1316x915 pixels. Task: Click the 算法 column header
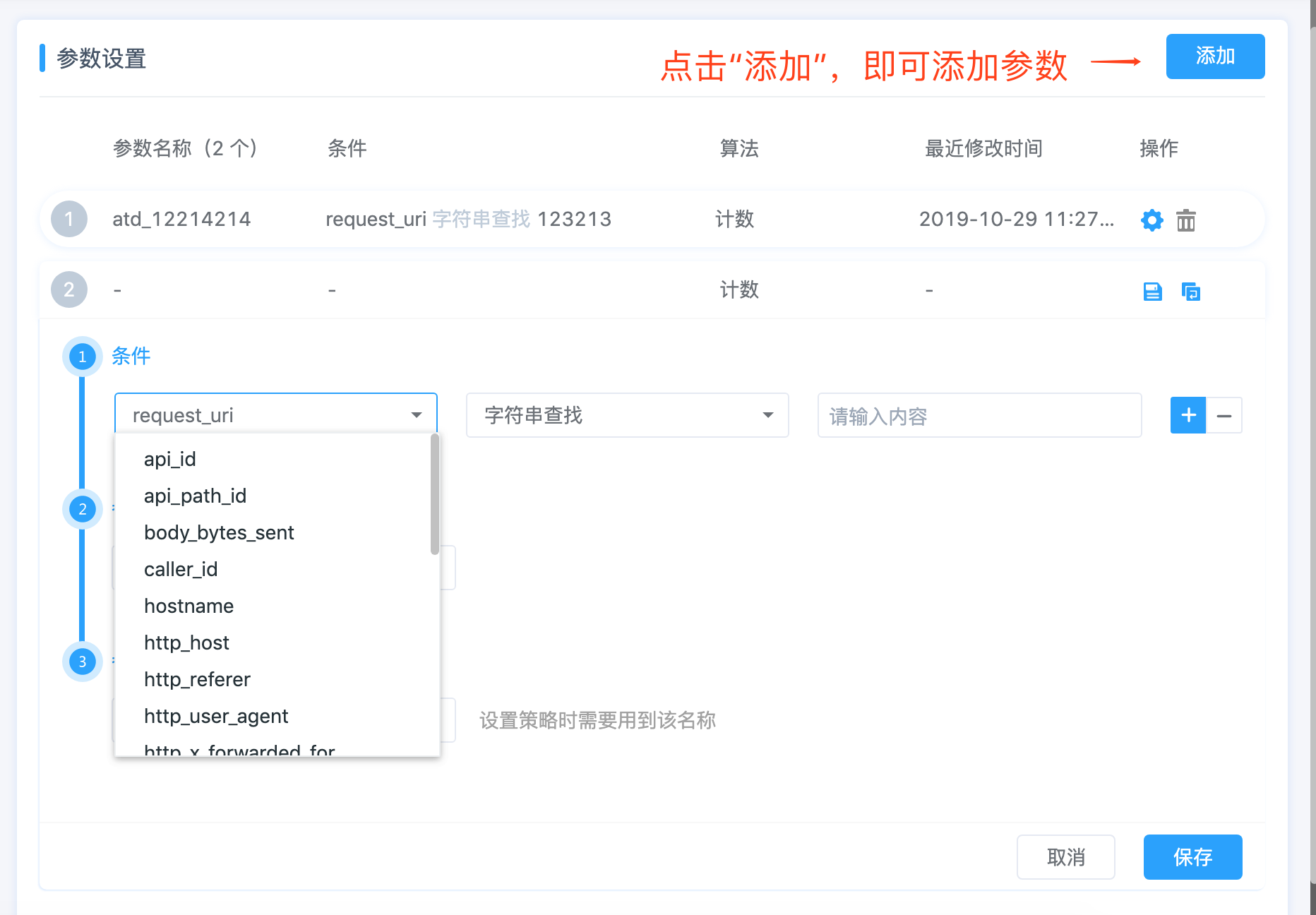pos(739,148)
